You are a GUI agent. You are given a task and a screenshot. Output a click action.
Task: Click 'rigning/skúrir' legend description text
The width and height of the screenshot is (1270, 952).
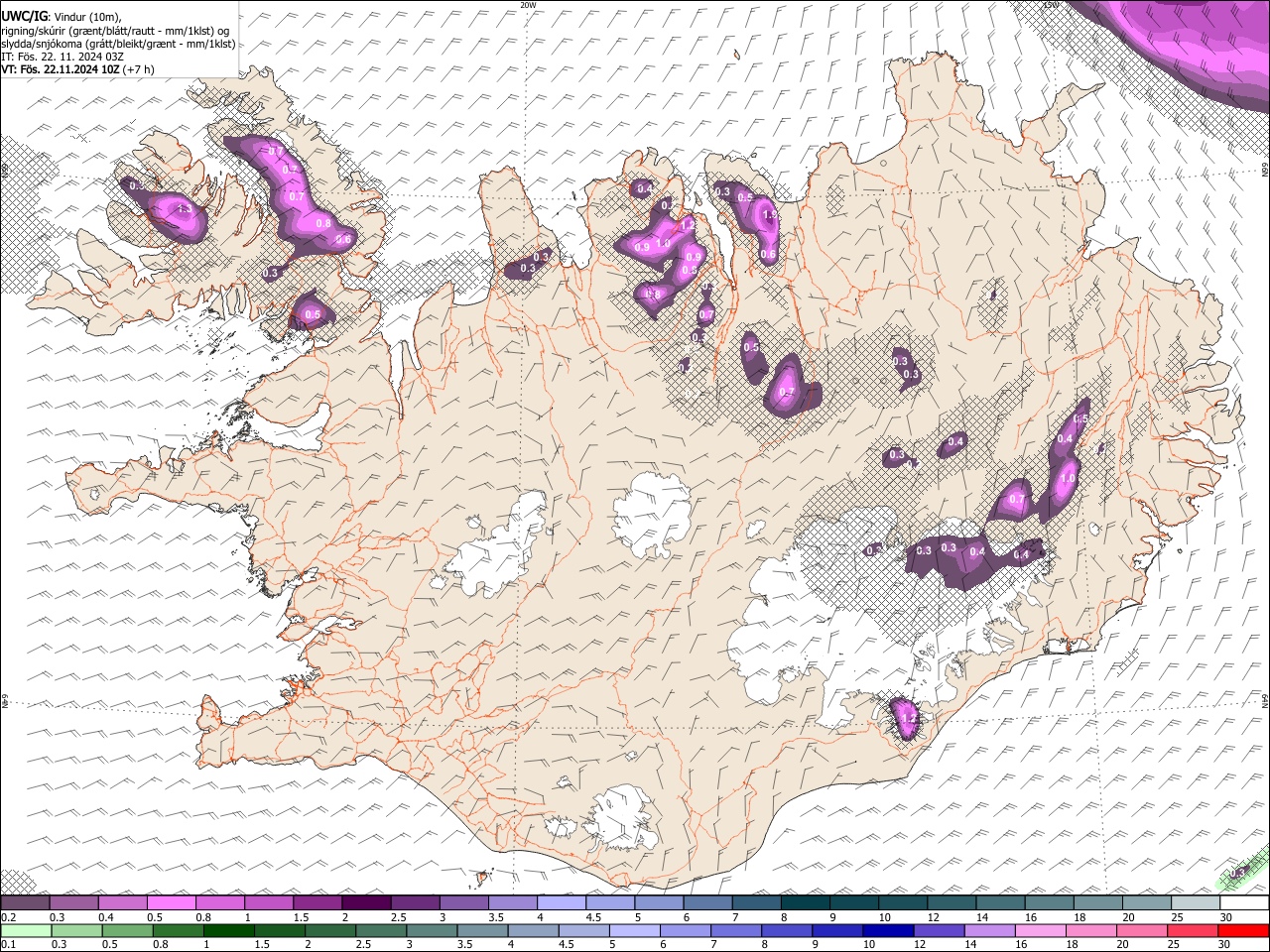click(x=32, y=31)
